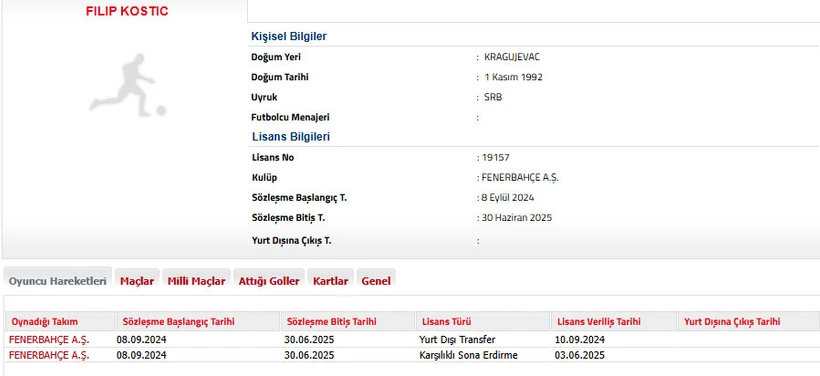Select the Kartlar tab

pos(331,281)
